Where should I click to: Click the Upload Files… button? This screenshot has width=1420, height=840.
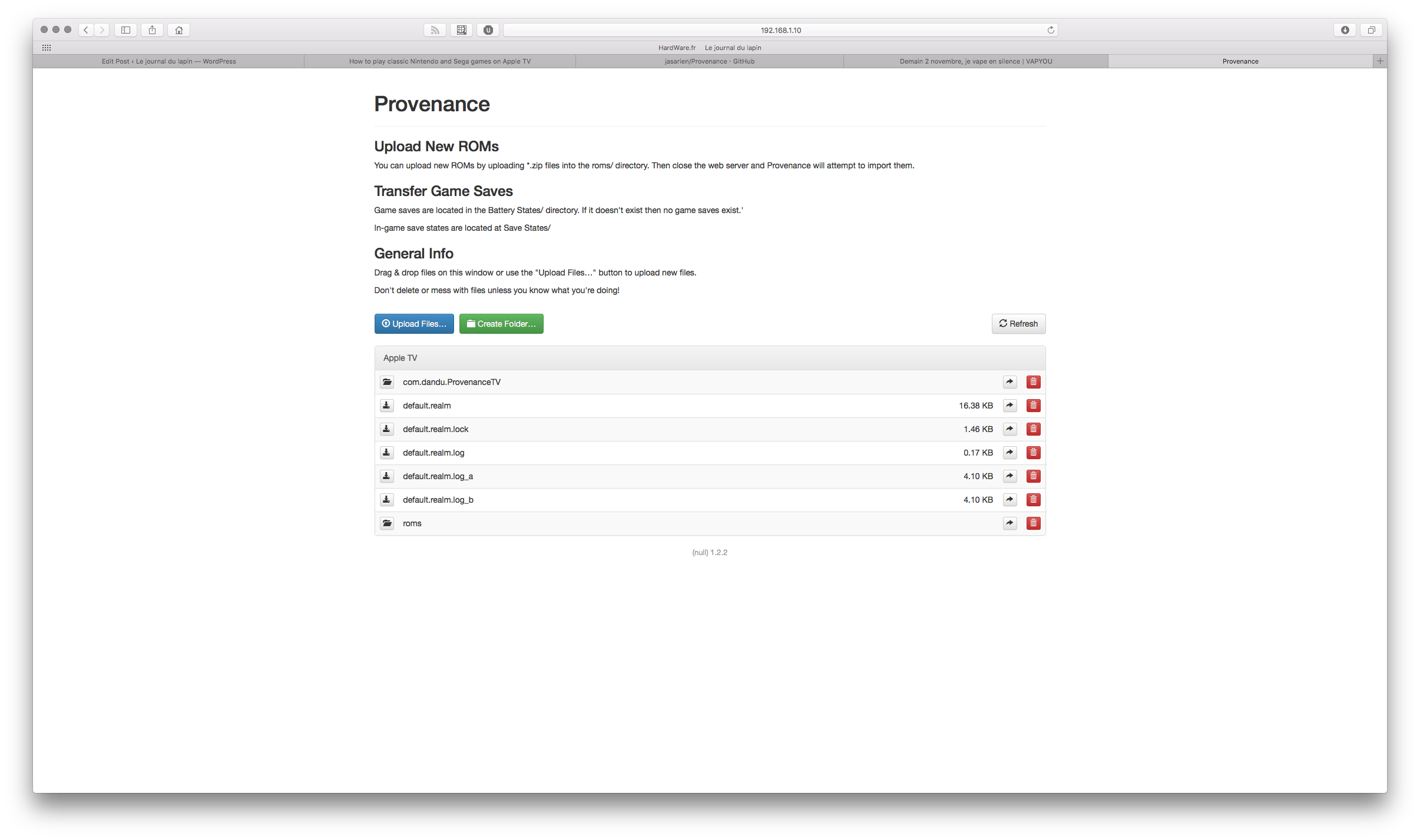point(414,324)
